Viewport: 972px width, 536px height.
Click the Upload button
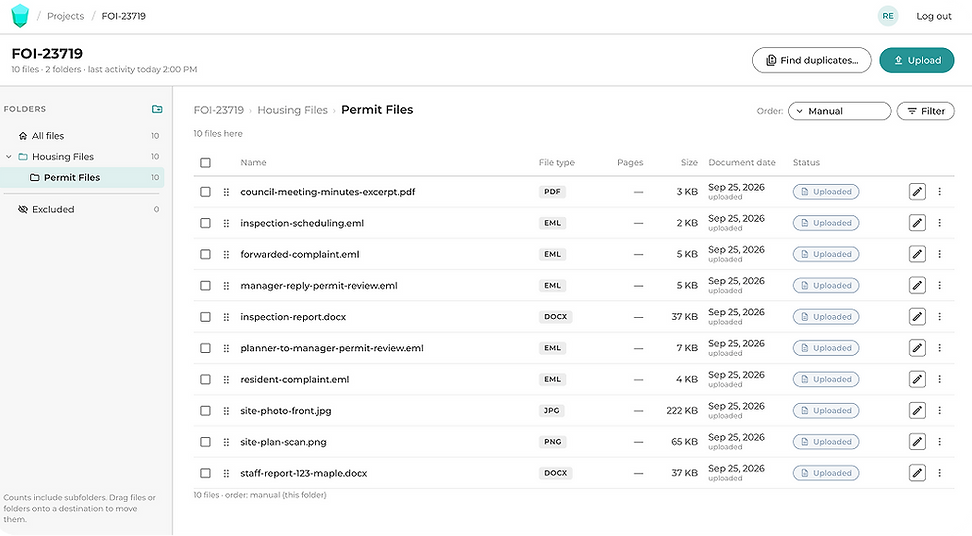(916, 60)
